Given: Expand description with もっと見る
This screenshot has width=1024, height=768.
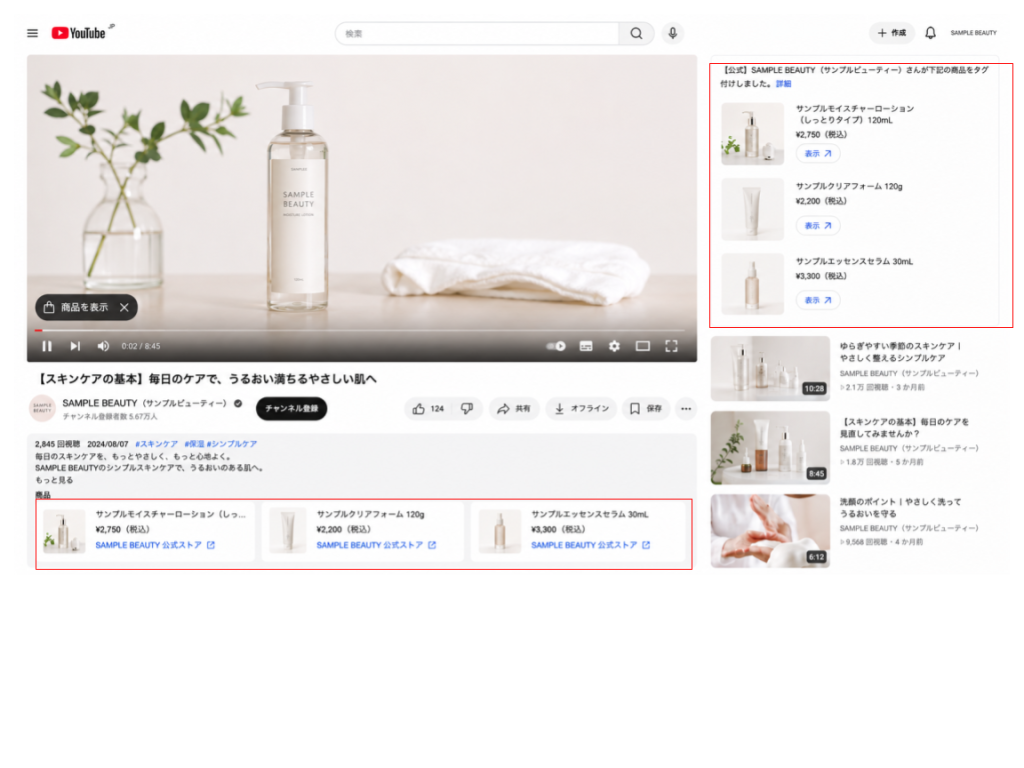Looking at the screenshot, I should [54, 480].
